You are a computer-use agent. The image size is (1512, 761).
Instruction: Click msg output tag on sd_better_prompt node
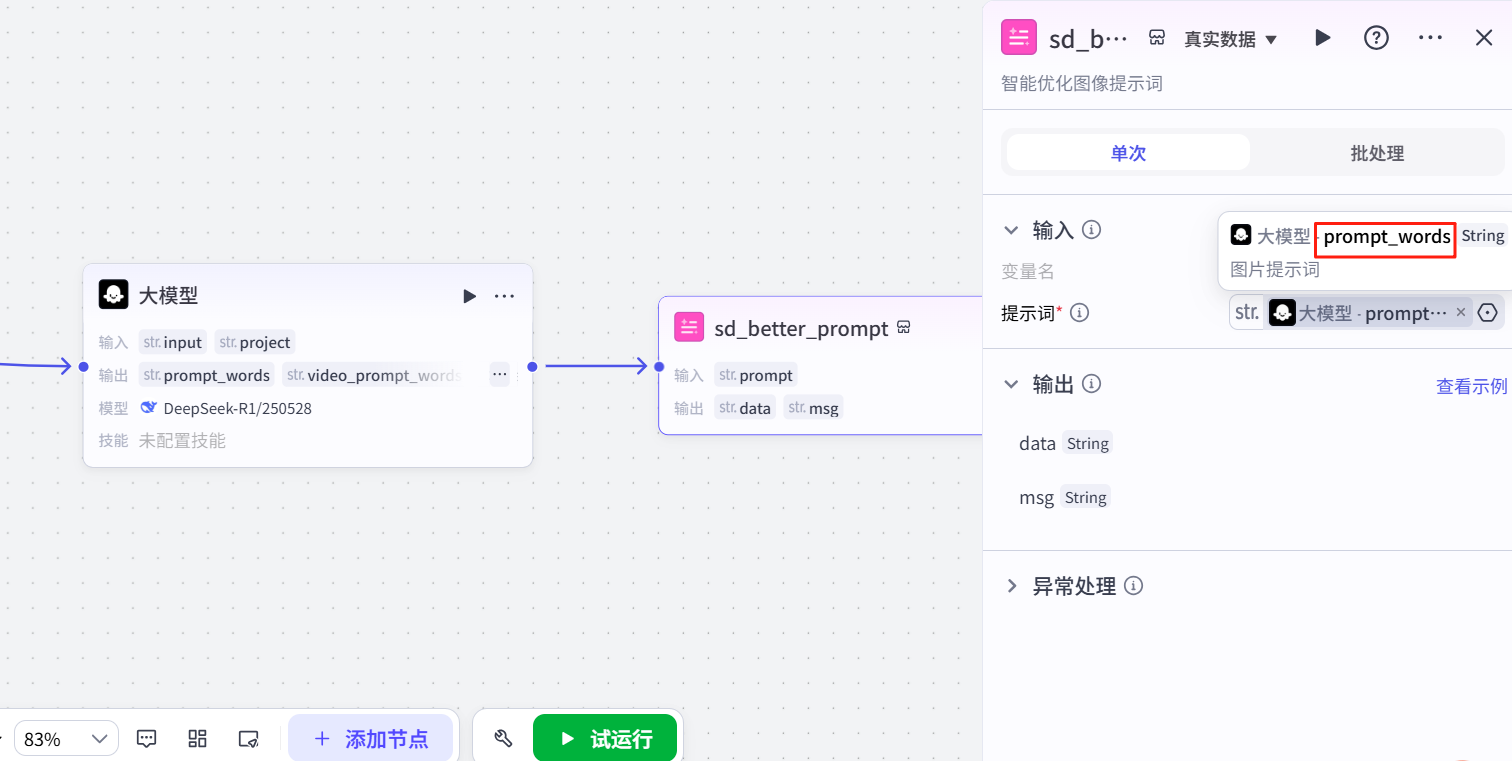tap(813, 408)
